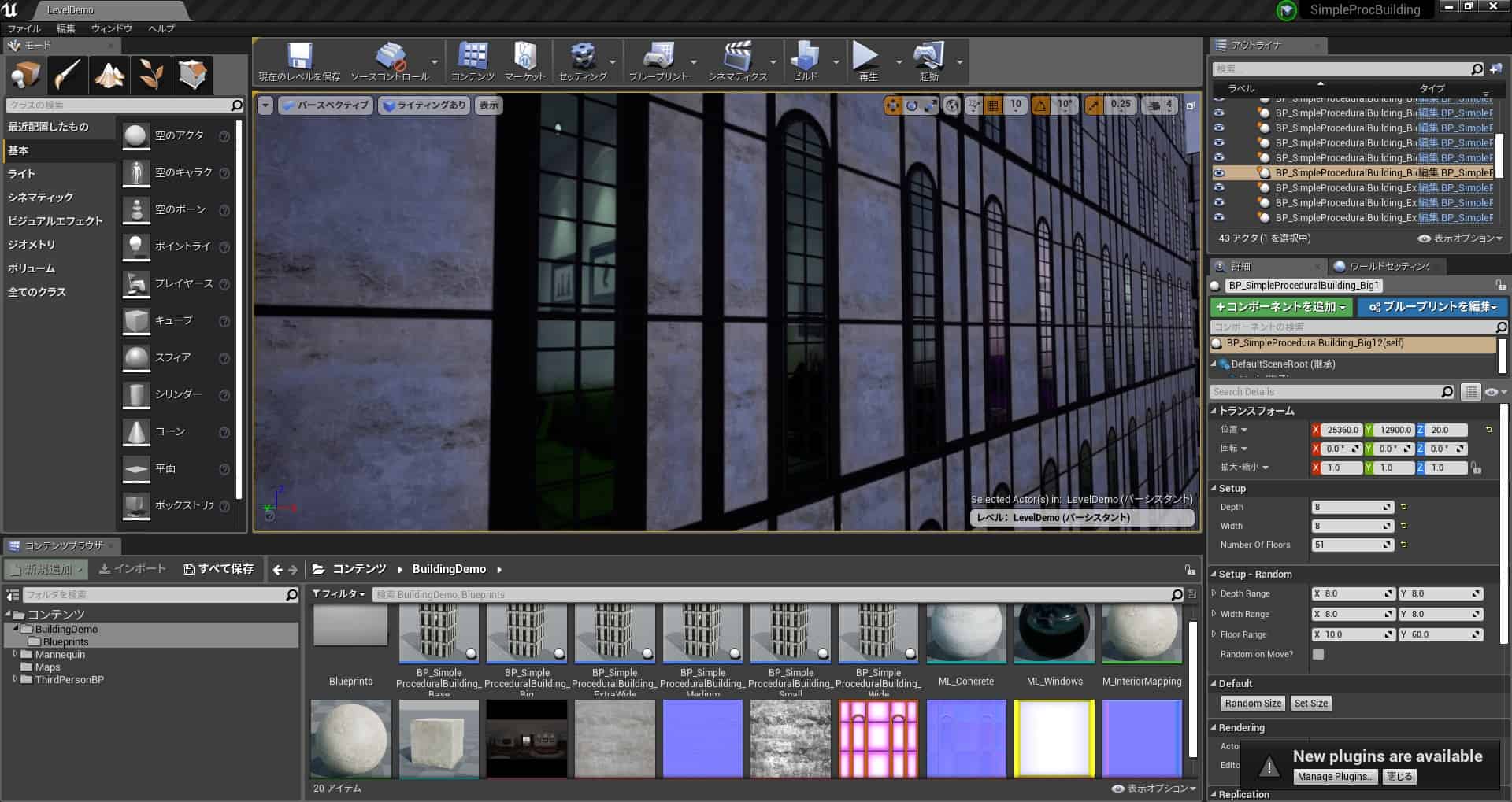The height and width of the screenshot is (802, 1512).
Task: Click the Width value slider field
Action: point(1353,526)
